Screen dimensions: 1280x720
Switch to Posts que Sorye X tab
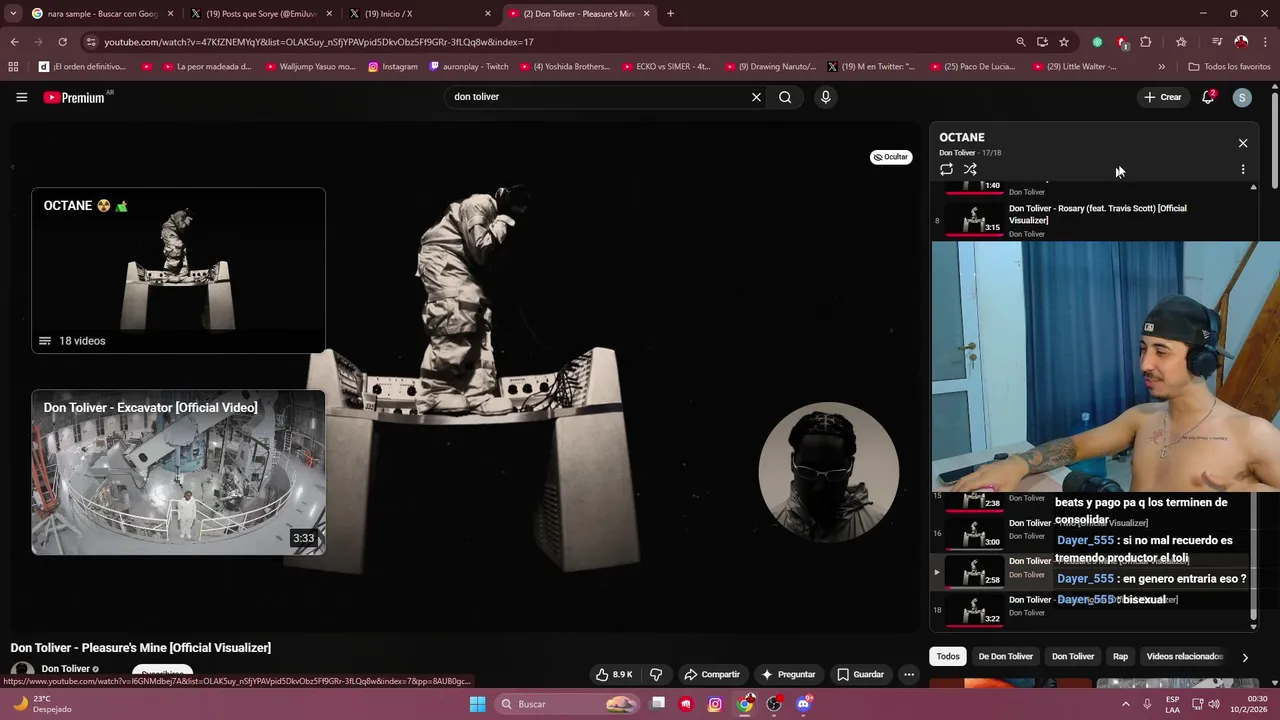(261, 14)
